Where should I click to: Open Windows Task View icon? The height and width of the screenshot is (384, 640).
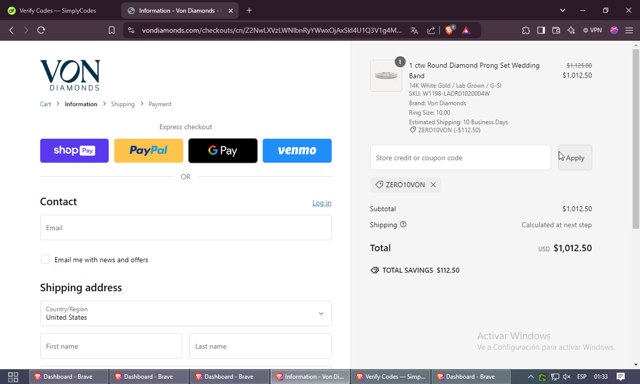[x=13, y=377]
